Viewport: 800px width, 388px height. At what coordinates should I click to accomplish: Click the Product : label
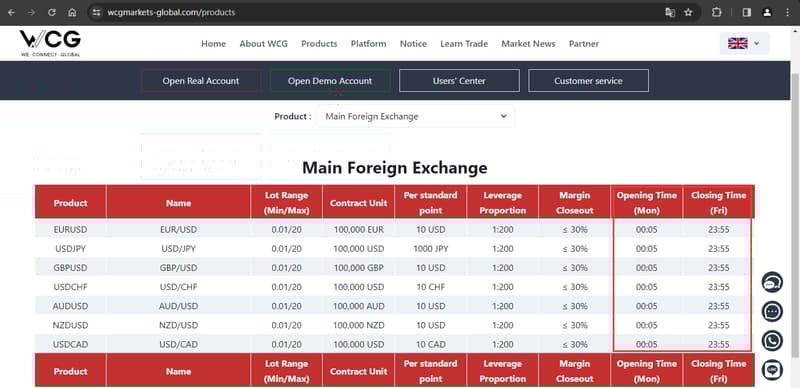[293, 116]
